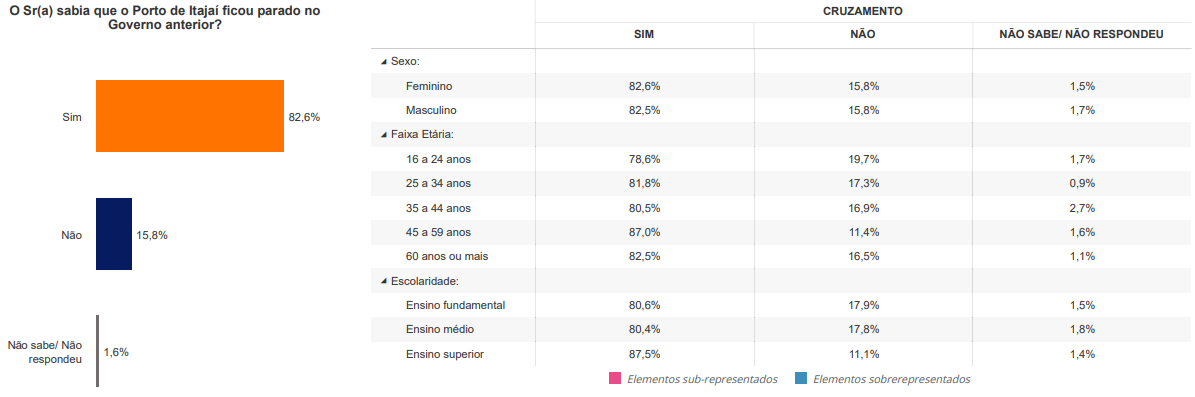The height and width of the screenshot is (397, 1195).
Task: Select the Feminino row label
Action: [x=429, y=86]
